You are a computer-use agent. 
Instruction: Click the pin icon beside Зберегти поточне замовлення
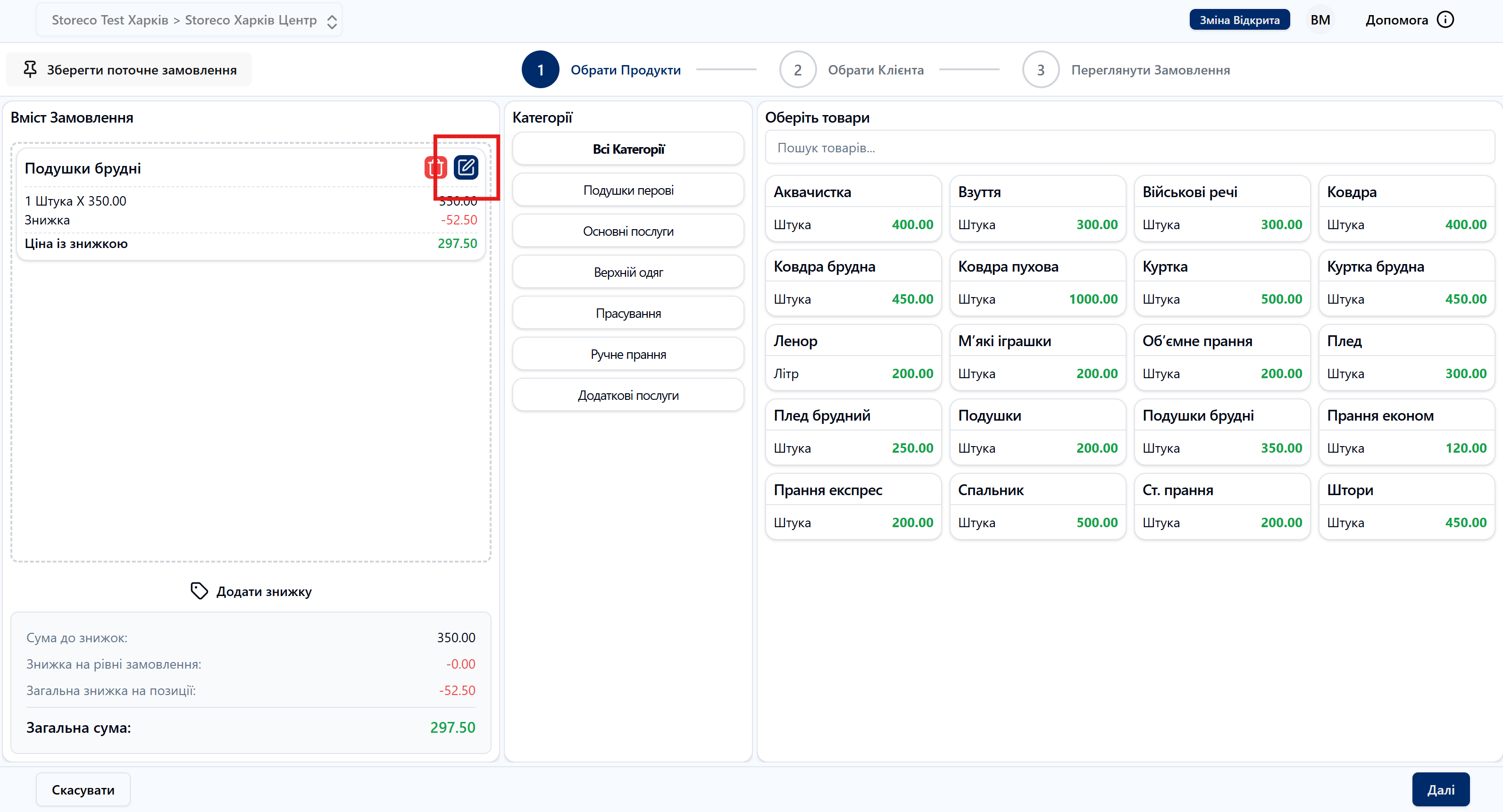(30, 69)
